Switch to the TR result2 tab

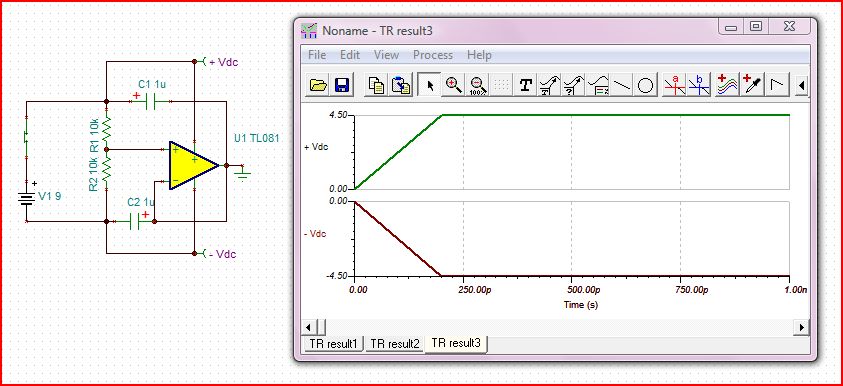click(395, 344)
